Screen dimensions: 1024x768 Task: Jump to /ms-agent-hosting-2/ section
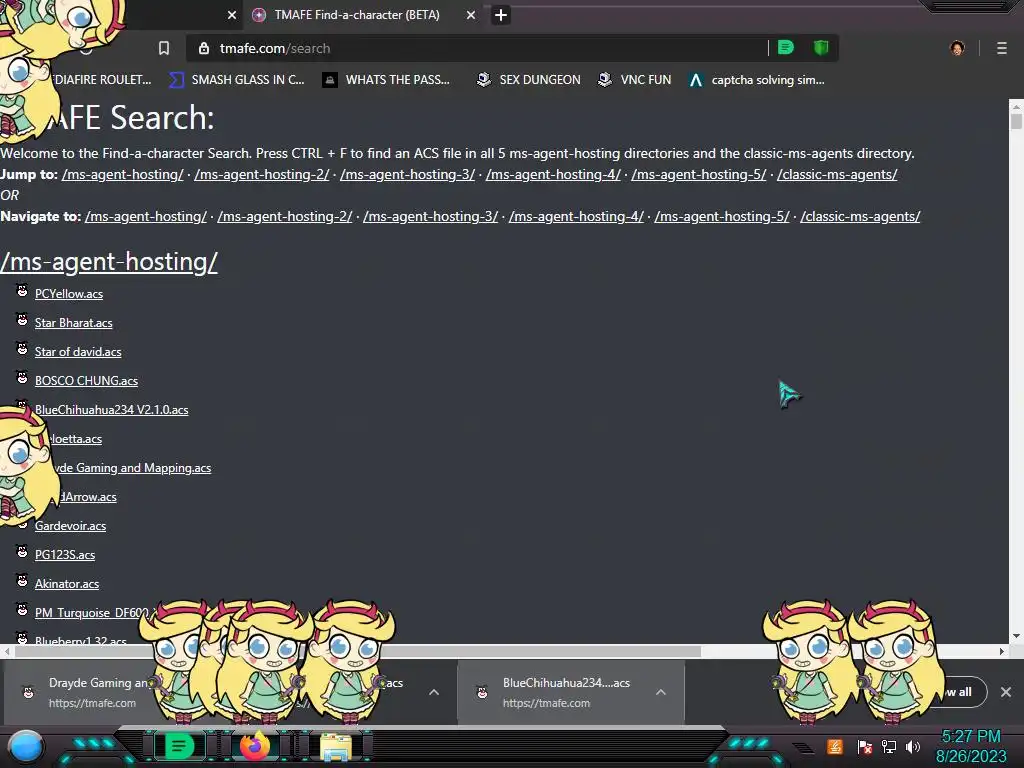(x=262, y=174)
